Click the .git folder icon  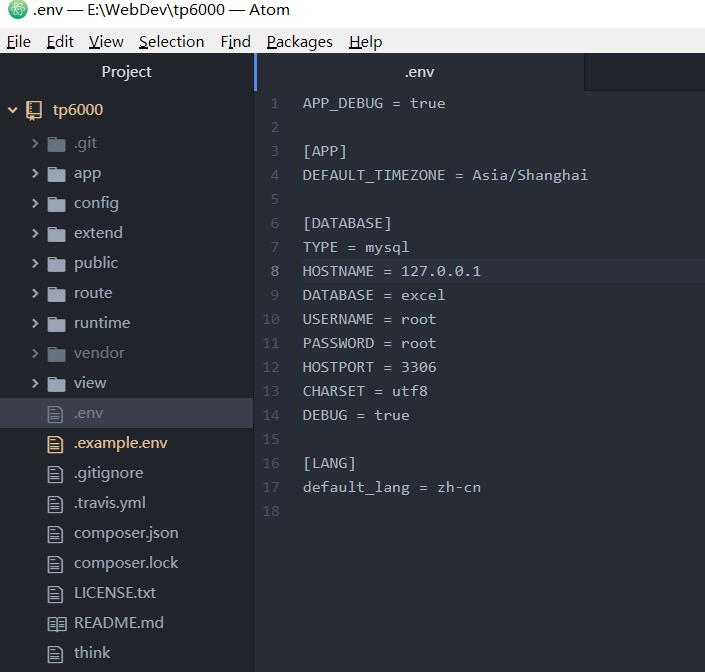[56, 143]
